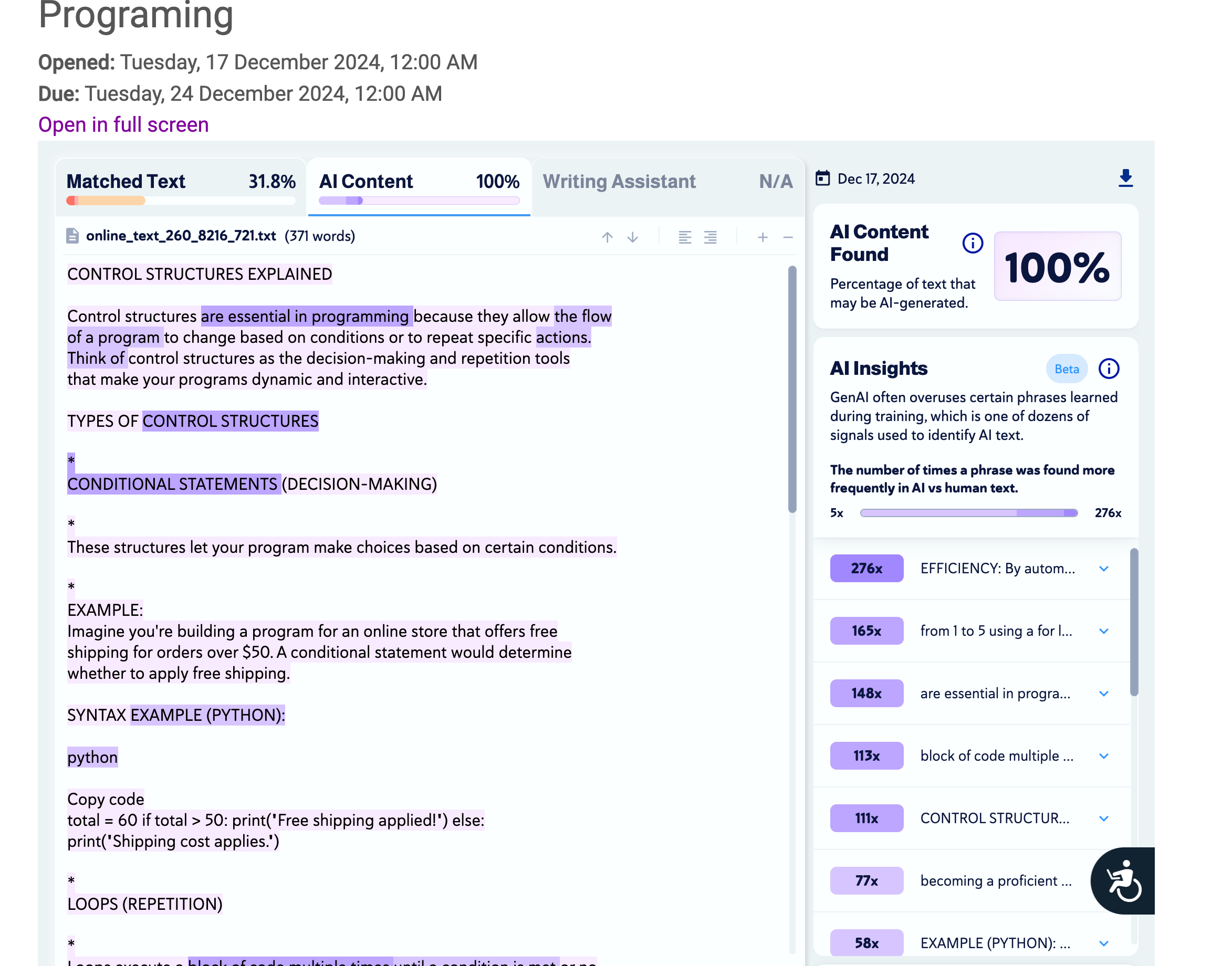Click the align-left text icon
This screenshot has height=966, width=1232.
click(x=683, y=236)
